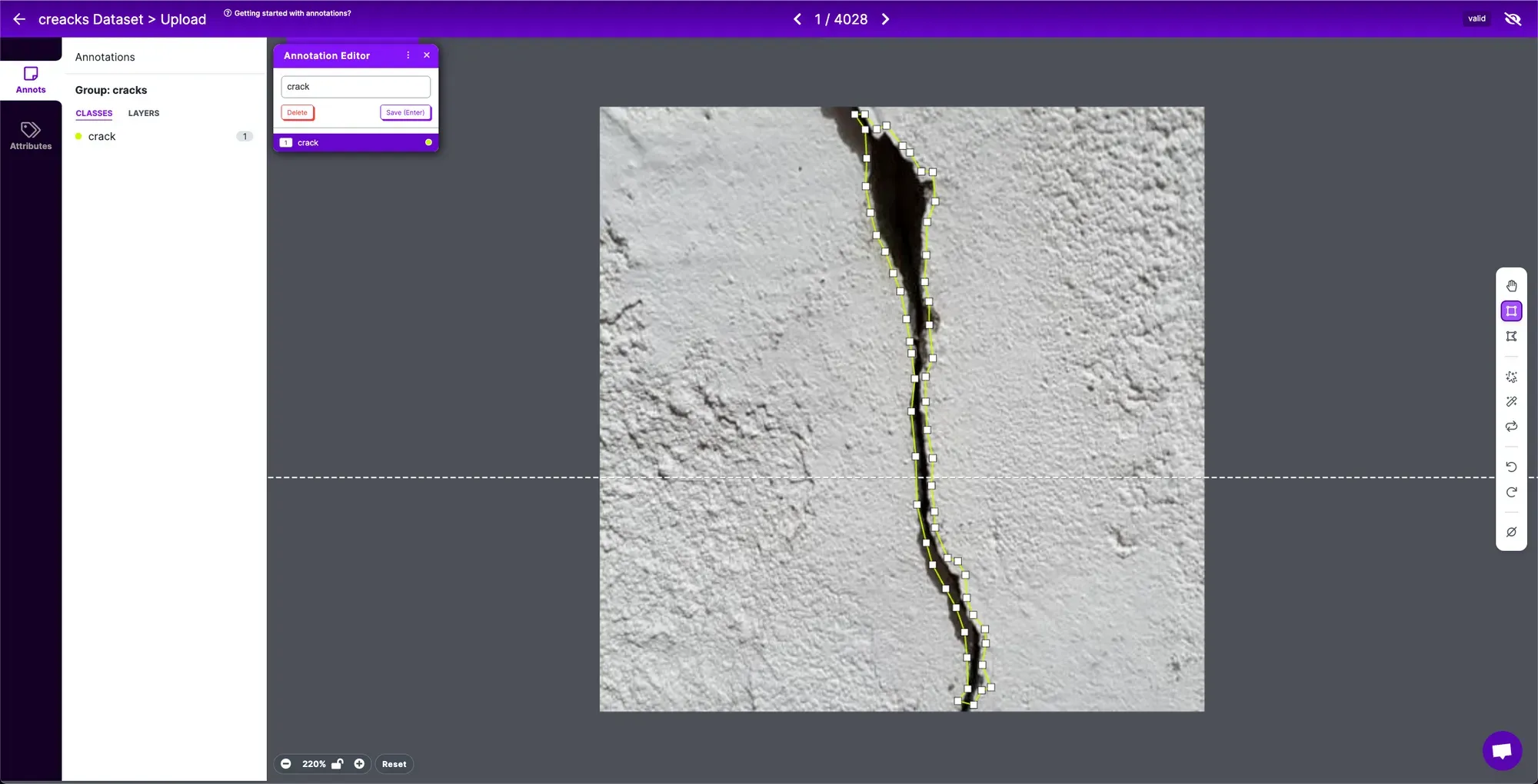Zoom in with the plus button
Viewport: 1538px width, 784px height.
[x=359, y=764]
